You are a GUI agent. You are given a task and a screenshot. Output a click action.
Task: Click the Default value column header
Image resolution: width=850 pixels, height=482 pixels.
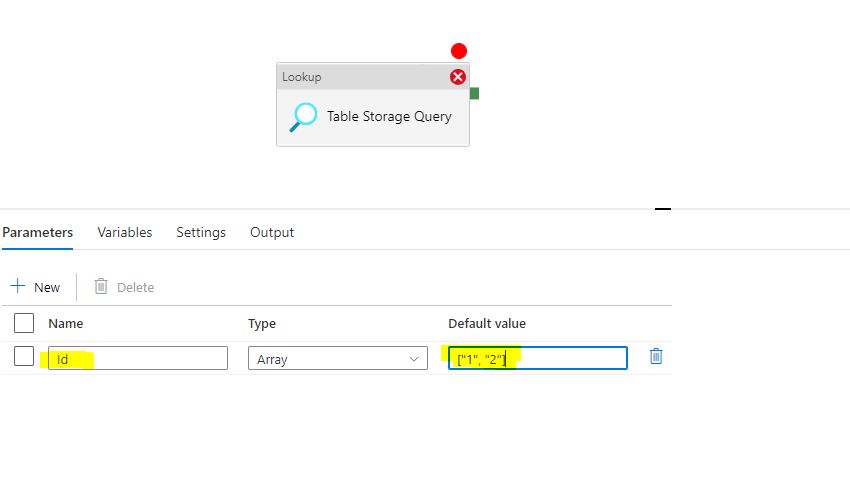487,324
